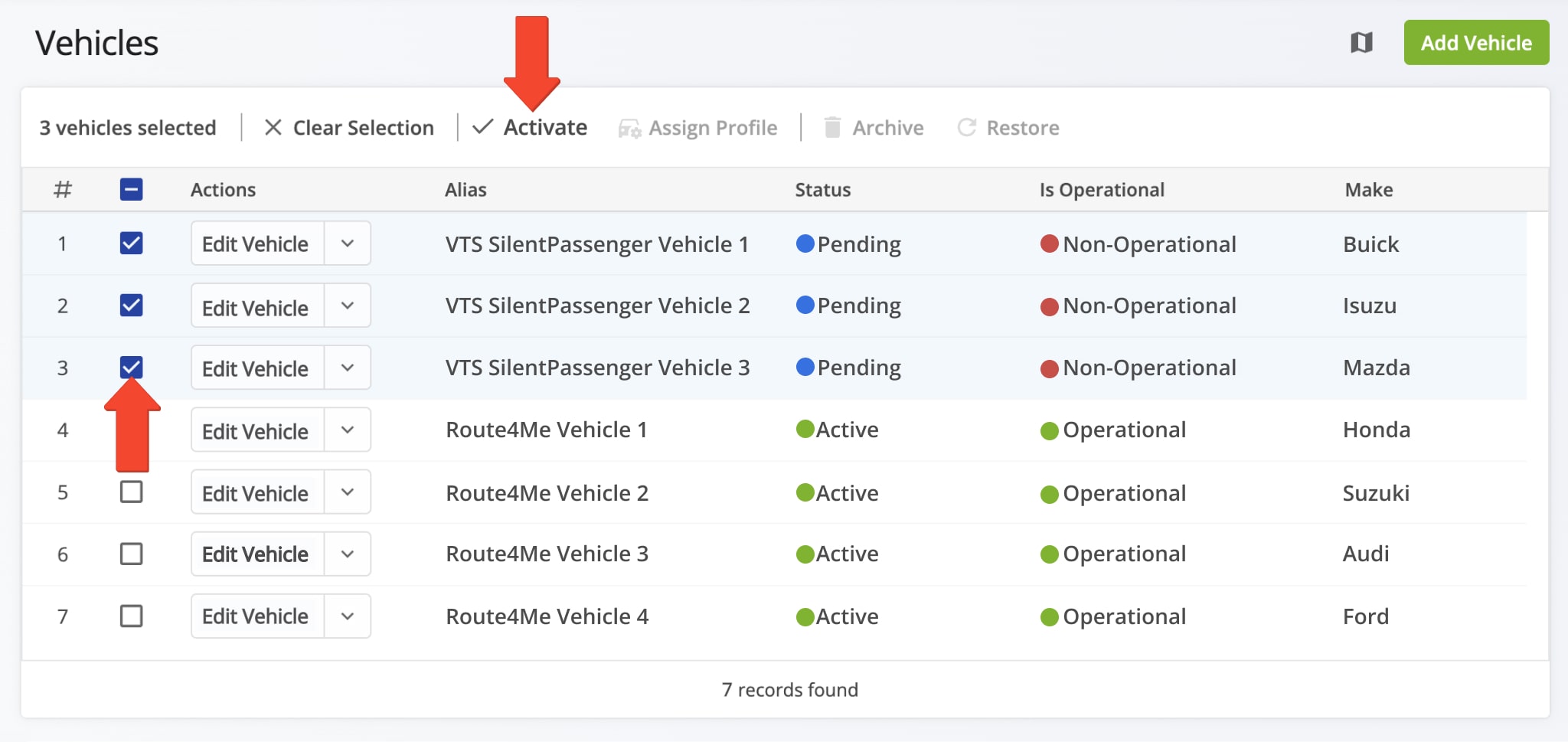Click the # column header
This screenshot has width=1568, height=742.
click(63, 189)
